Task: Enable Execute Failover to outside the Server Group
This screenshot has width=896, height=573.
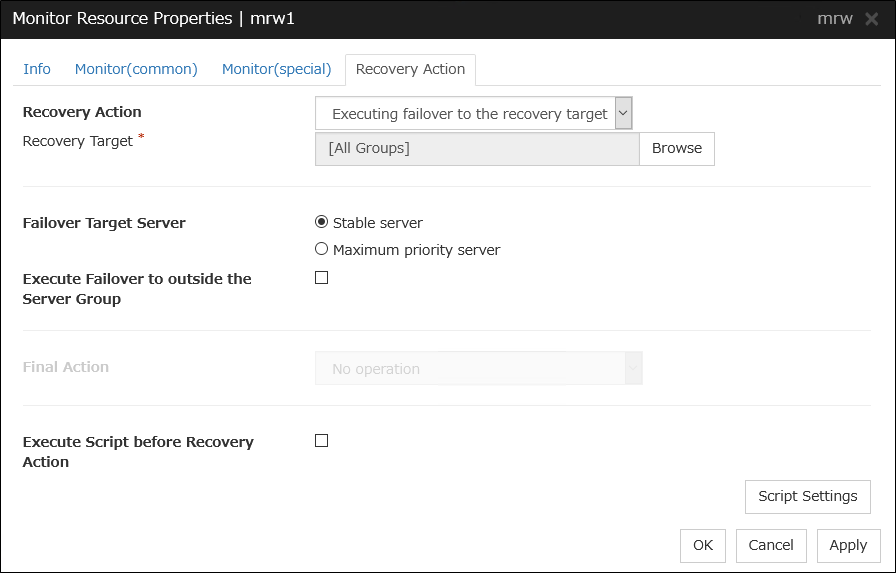Action: coord(321,278)
